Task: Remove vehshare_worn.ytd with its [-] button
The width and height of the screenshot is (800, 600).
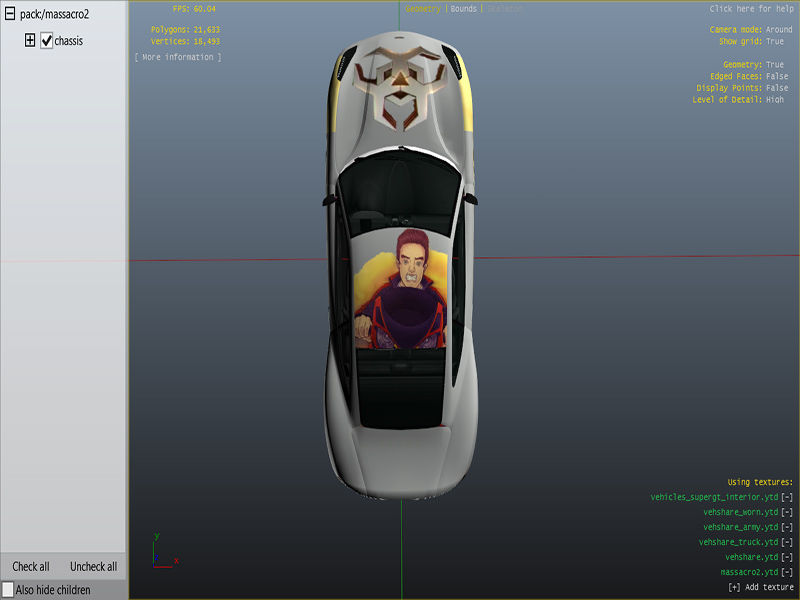Action: [787, 512]
